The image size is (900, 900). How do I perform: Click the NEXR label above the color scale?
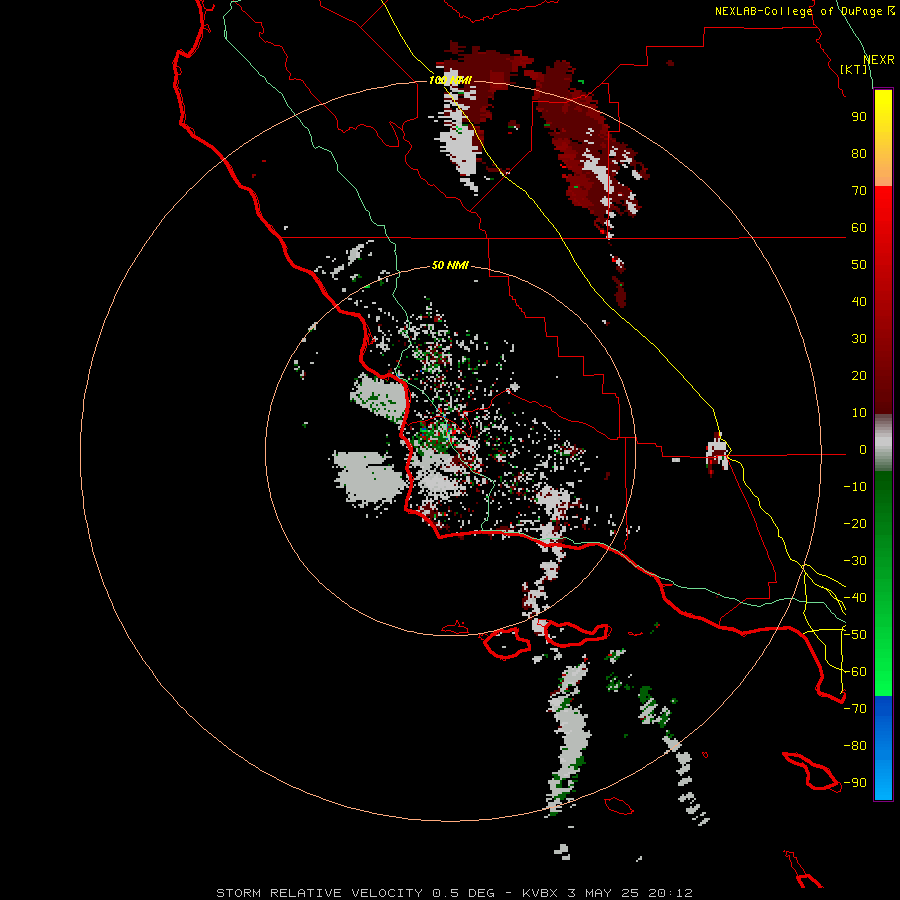[879, 60]
